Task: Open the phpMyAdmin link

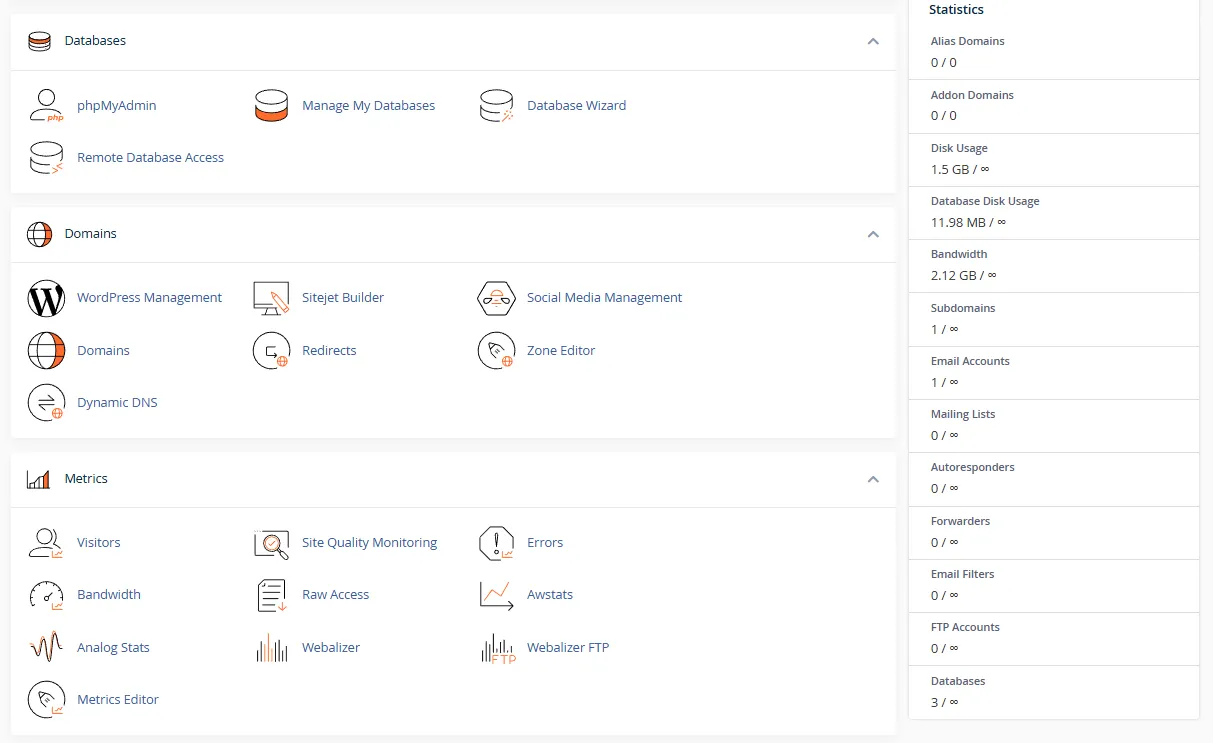Action: point(116,105)
